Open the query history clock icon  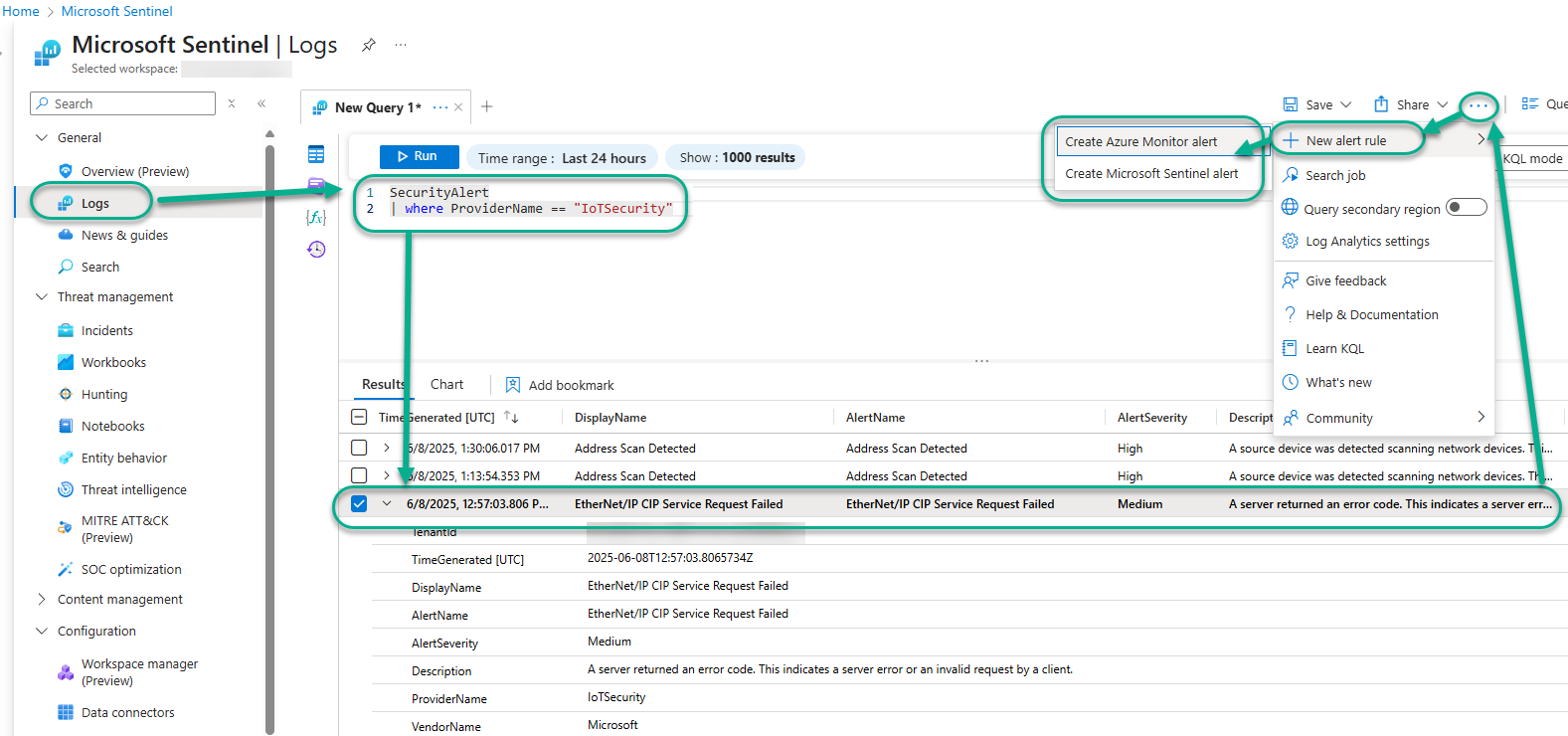pos(316,250)
